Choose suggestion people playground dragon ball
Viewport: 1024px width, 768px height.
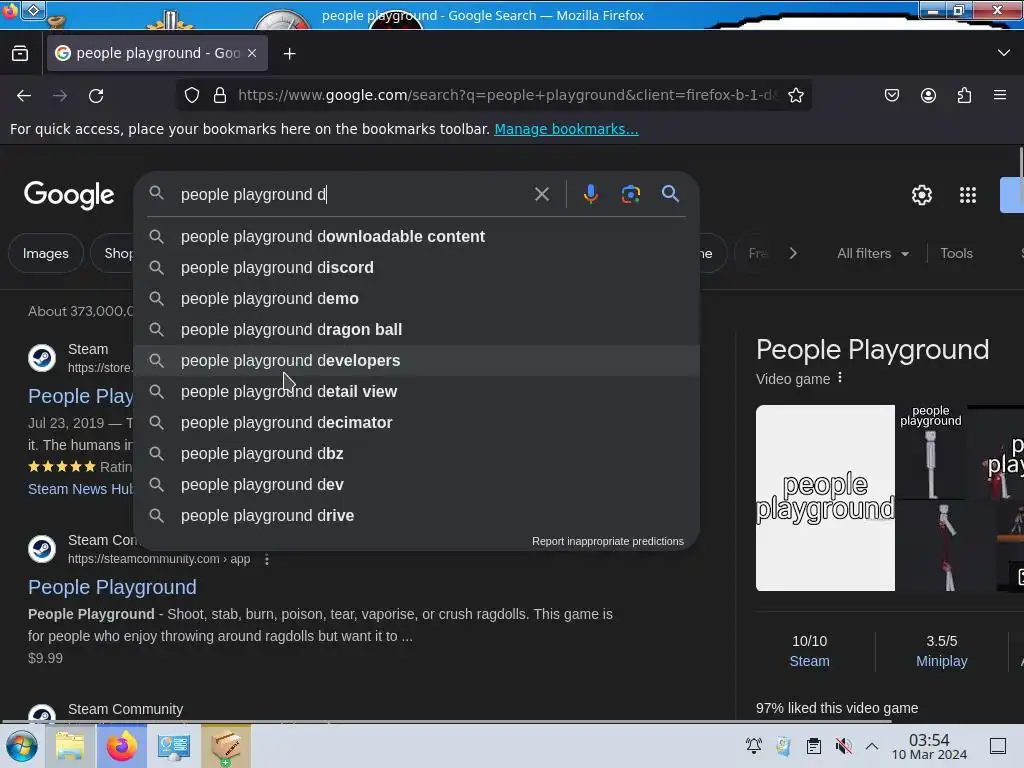tap(417, 329)
